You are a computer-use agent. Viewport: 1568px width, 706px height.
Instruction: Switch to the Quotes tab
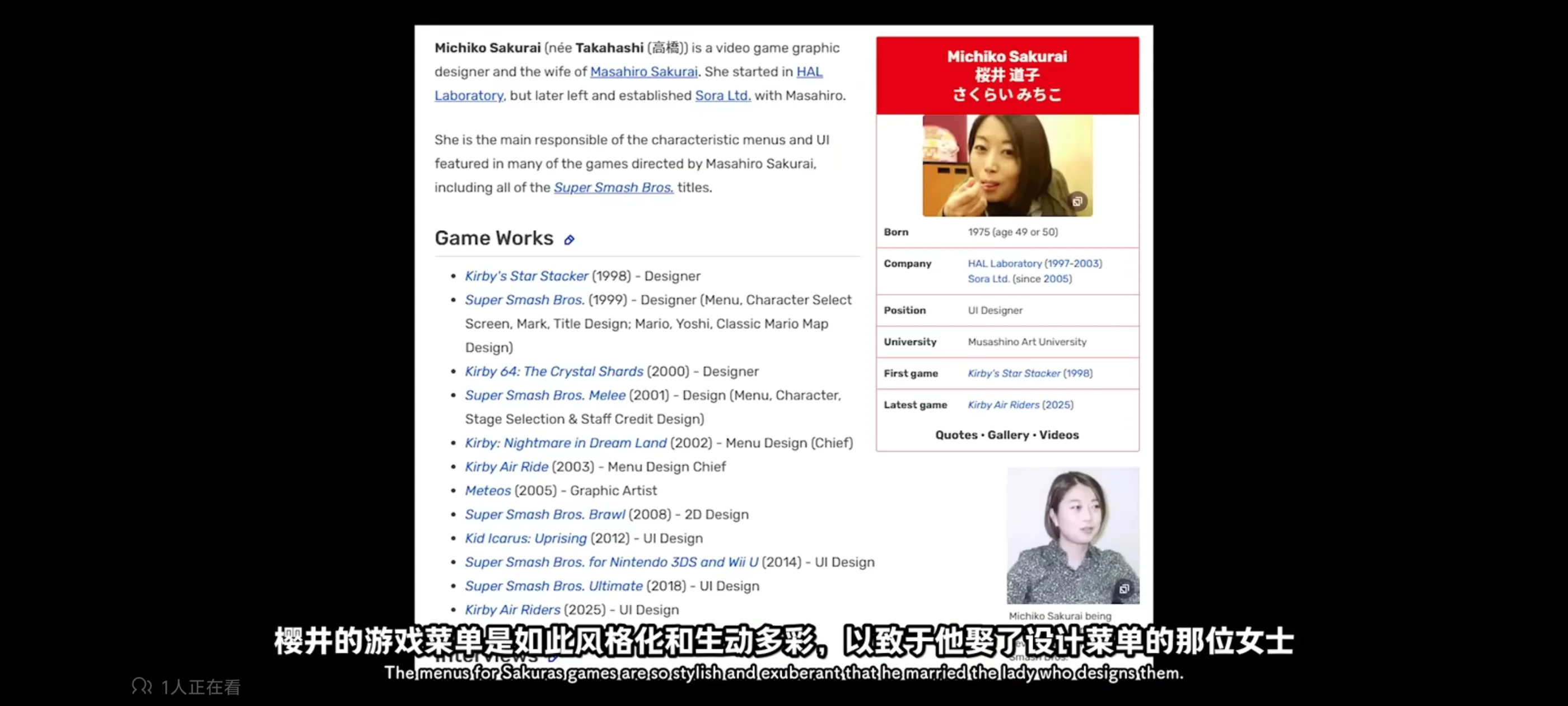(x=956, y=435)
